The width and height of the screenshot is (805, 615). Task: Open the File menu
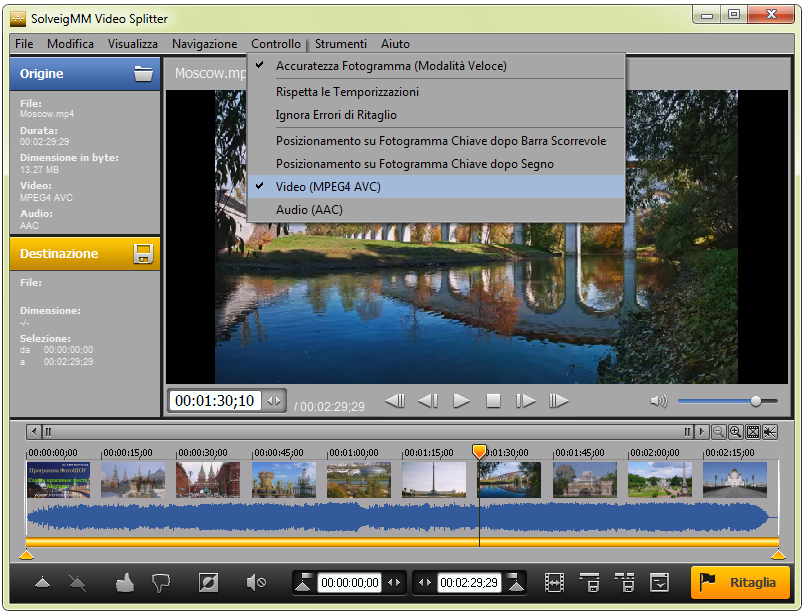pos(24,44)
